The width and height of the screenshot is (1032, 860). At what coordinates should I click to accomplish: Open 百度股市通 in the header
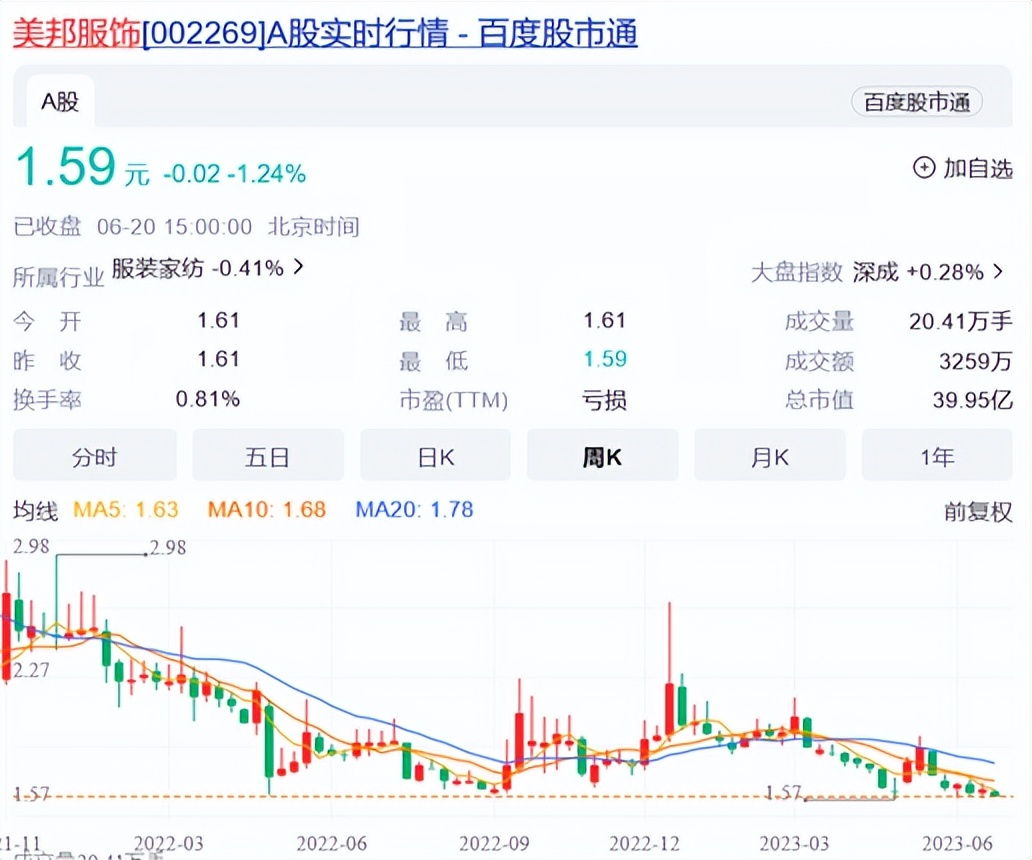click(917, 101)
